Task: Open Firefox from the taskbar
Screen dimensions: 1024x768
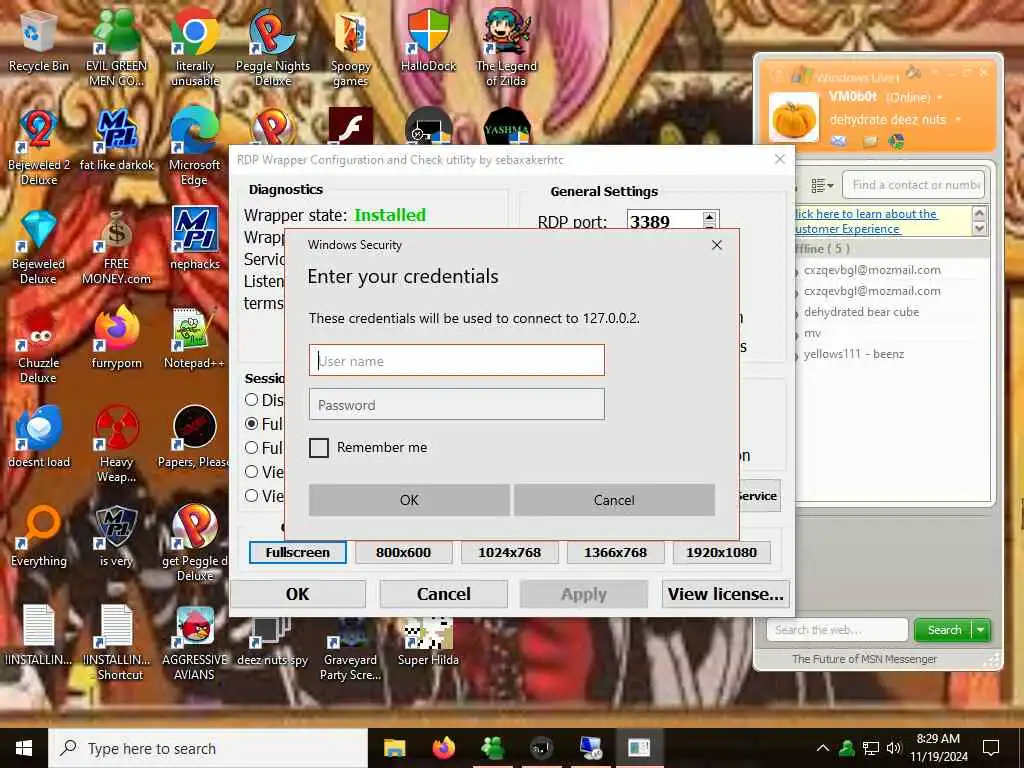Action: pyautogui.click(x=443, y=748)
